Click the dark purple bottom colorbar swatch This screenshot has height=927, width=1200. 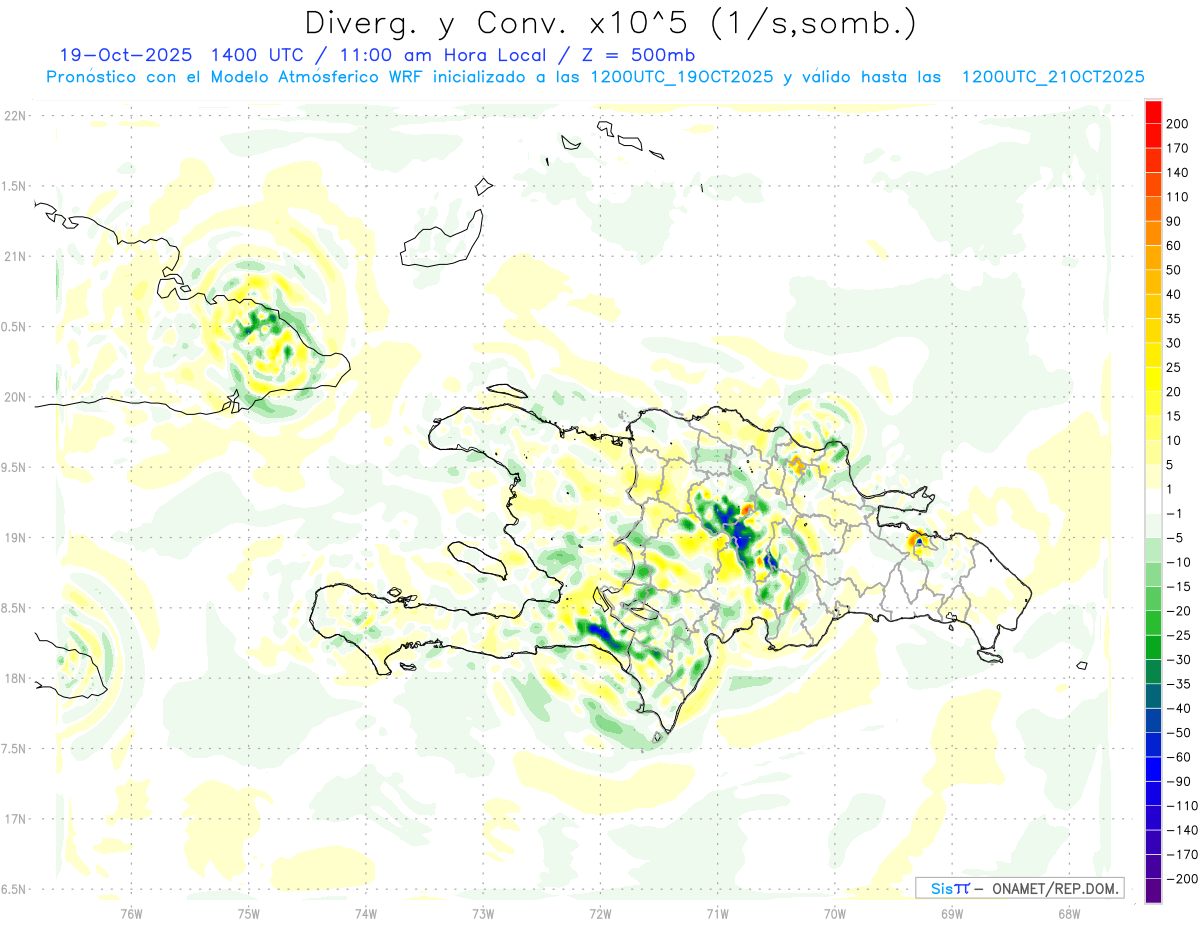1153,891
